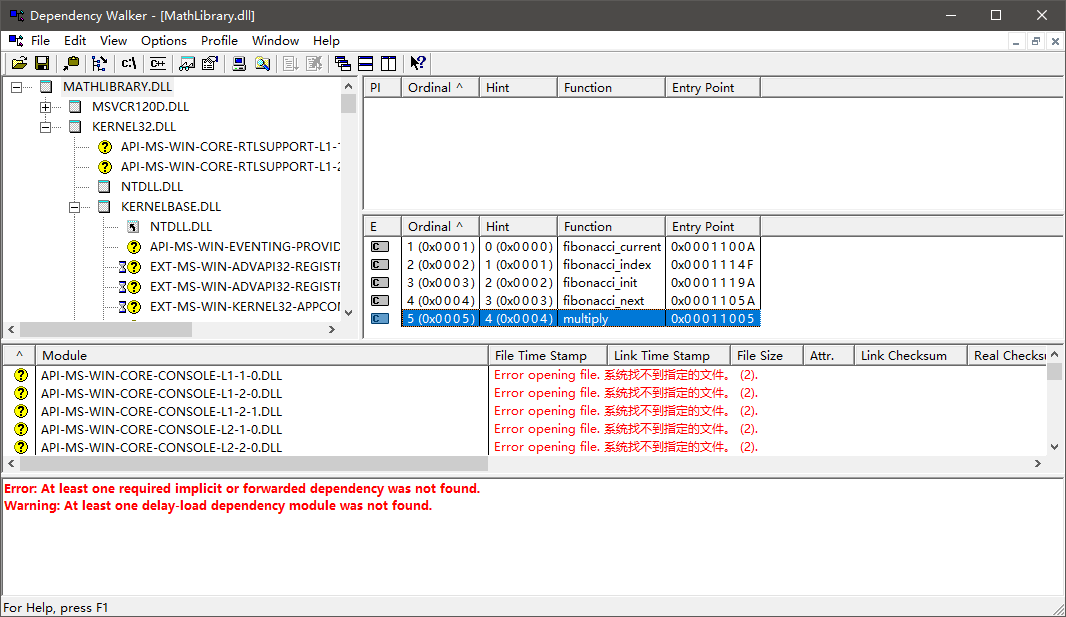
Task: Sort exports by Entry Point column header
Action: (712, 227)
